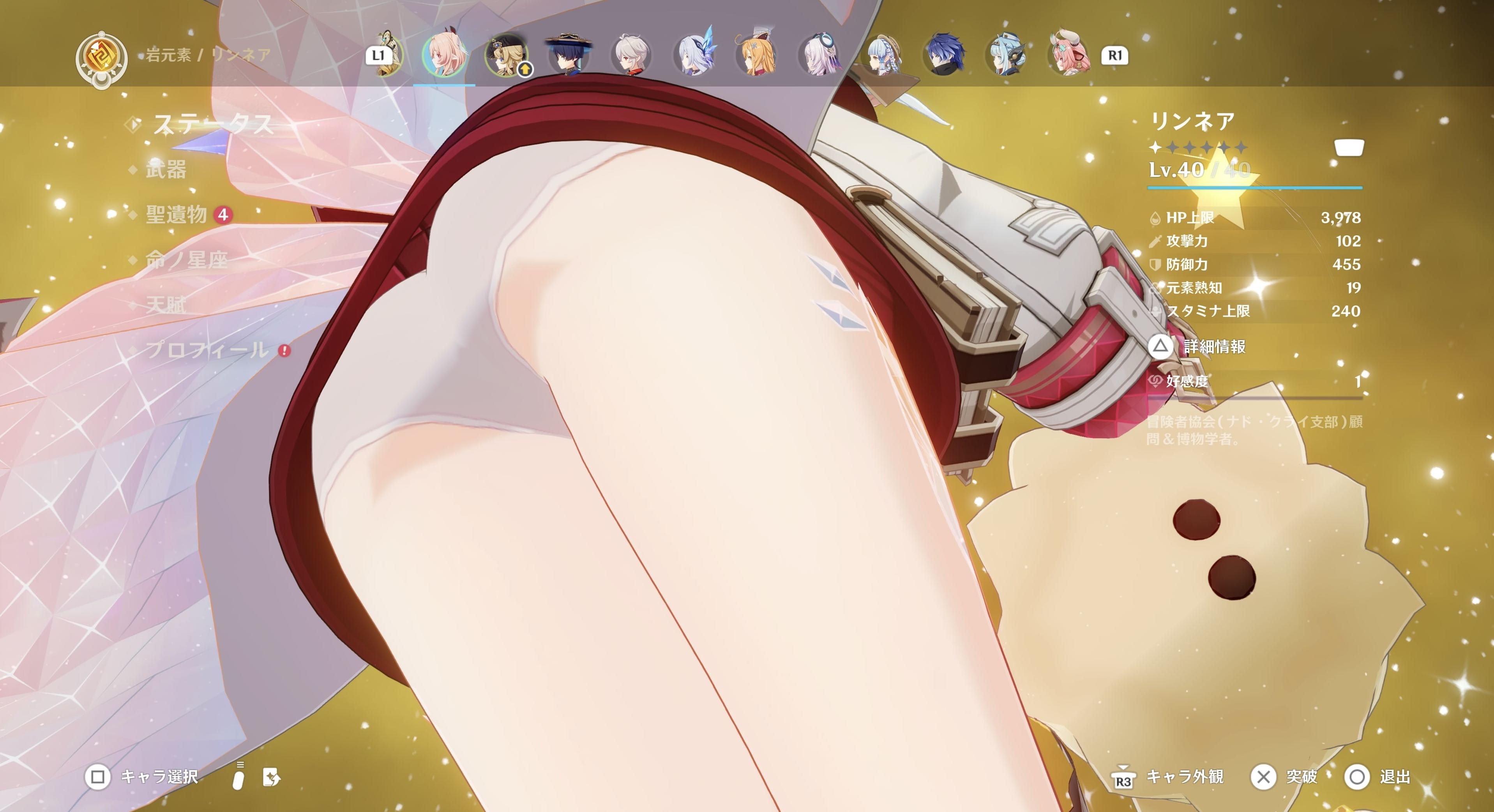Click the dressing card icon at bottom left

coord(272,777)
